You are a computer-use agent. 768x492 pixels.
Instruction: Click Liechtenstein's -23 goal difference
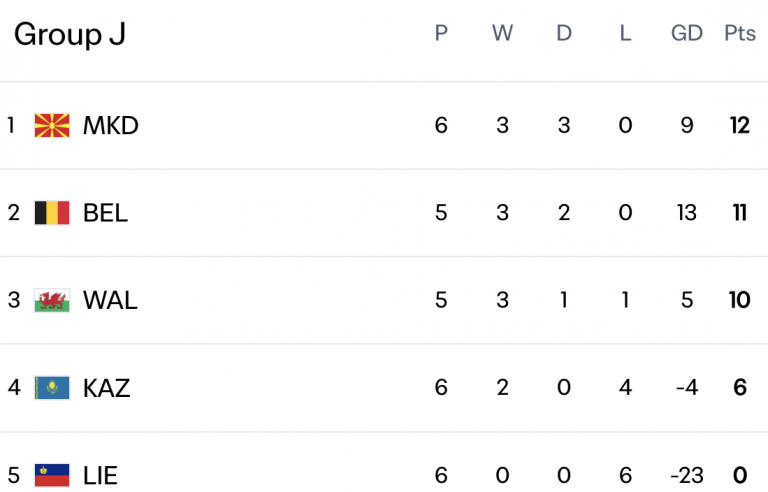[685, 475]
